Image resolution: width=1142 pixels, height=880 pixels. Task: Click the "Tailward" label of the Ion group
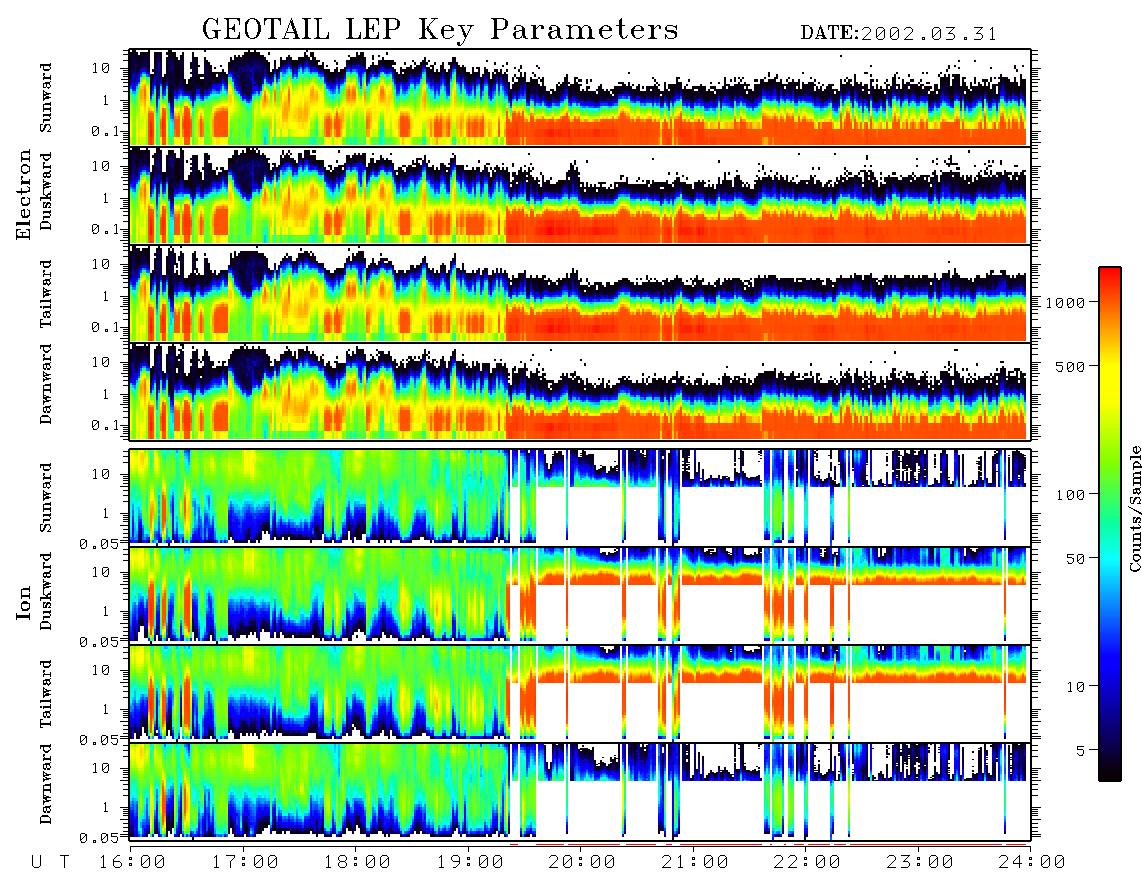coord(46,694)
